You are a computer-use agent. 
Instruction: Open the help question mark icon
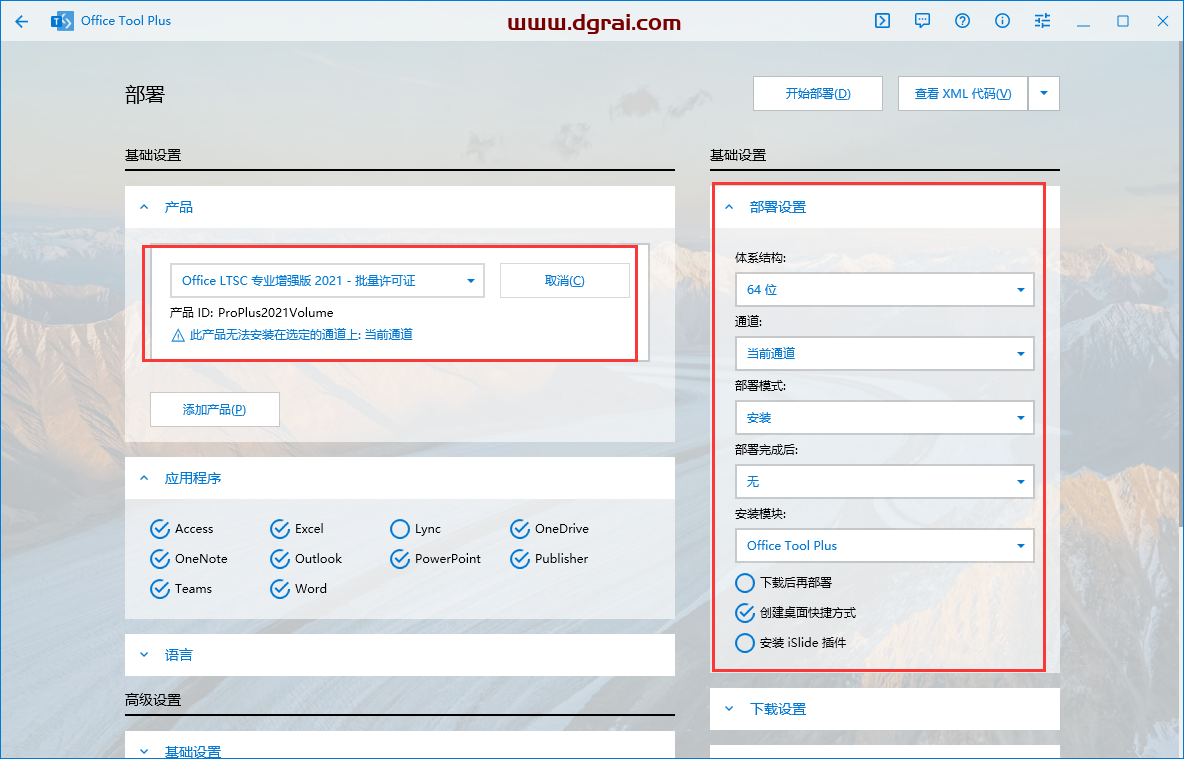coord(961,20)
